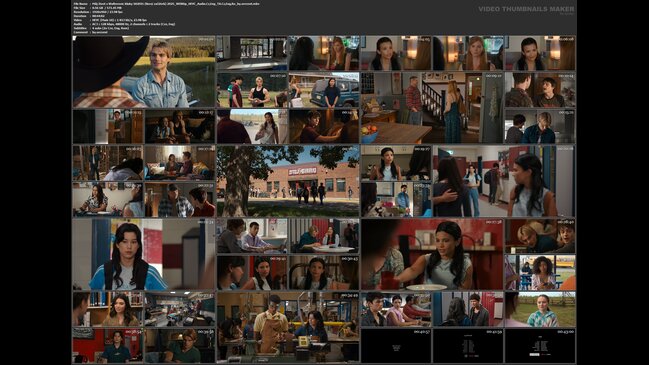The height and width of the screenshot is (365, 649).
Task: Select the boy reading in warm light thumbnail
Action: (324, 127)
